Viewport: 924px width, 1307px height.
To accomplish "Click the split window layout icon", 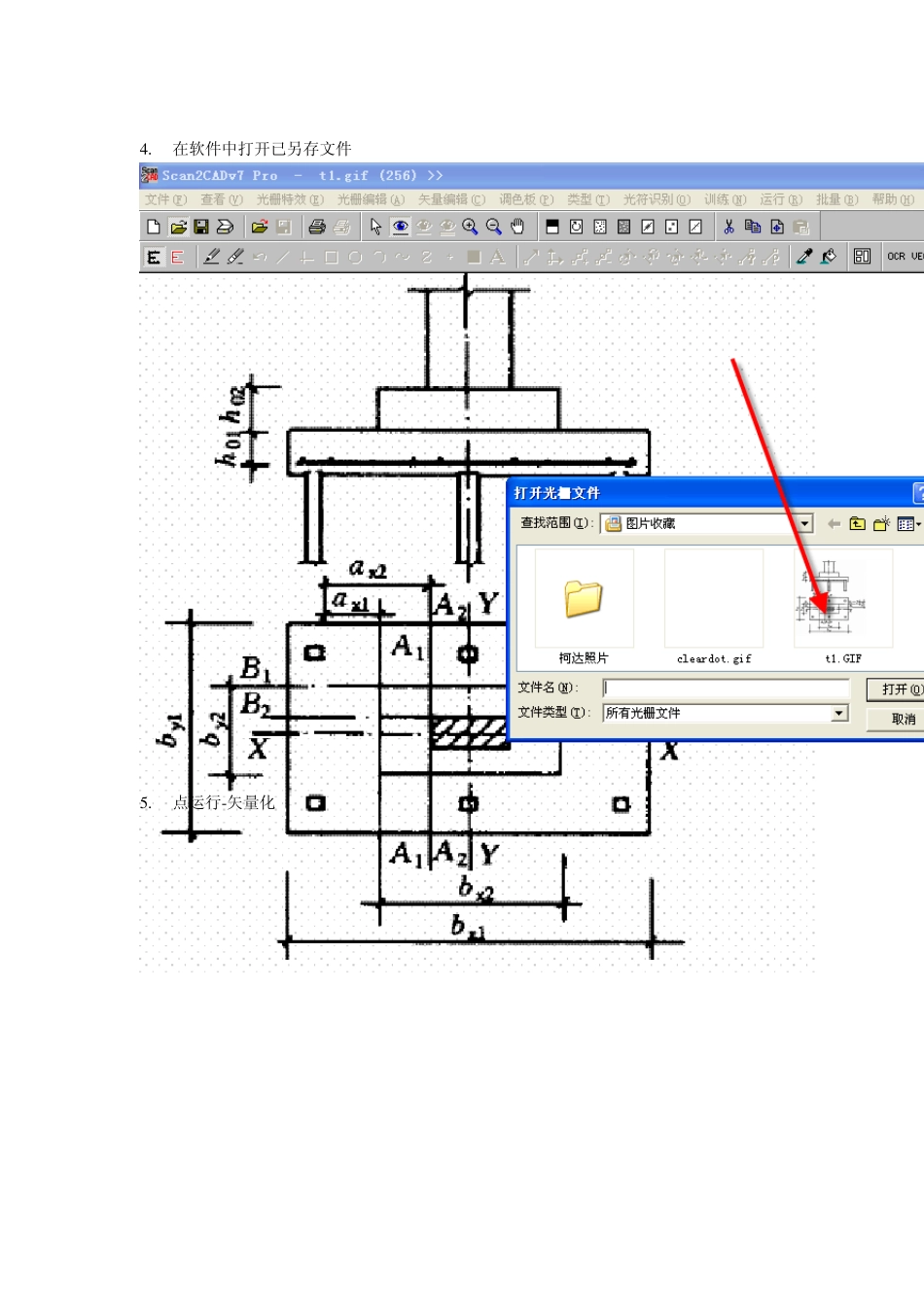I will click(862, 257).
